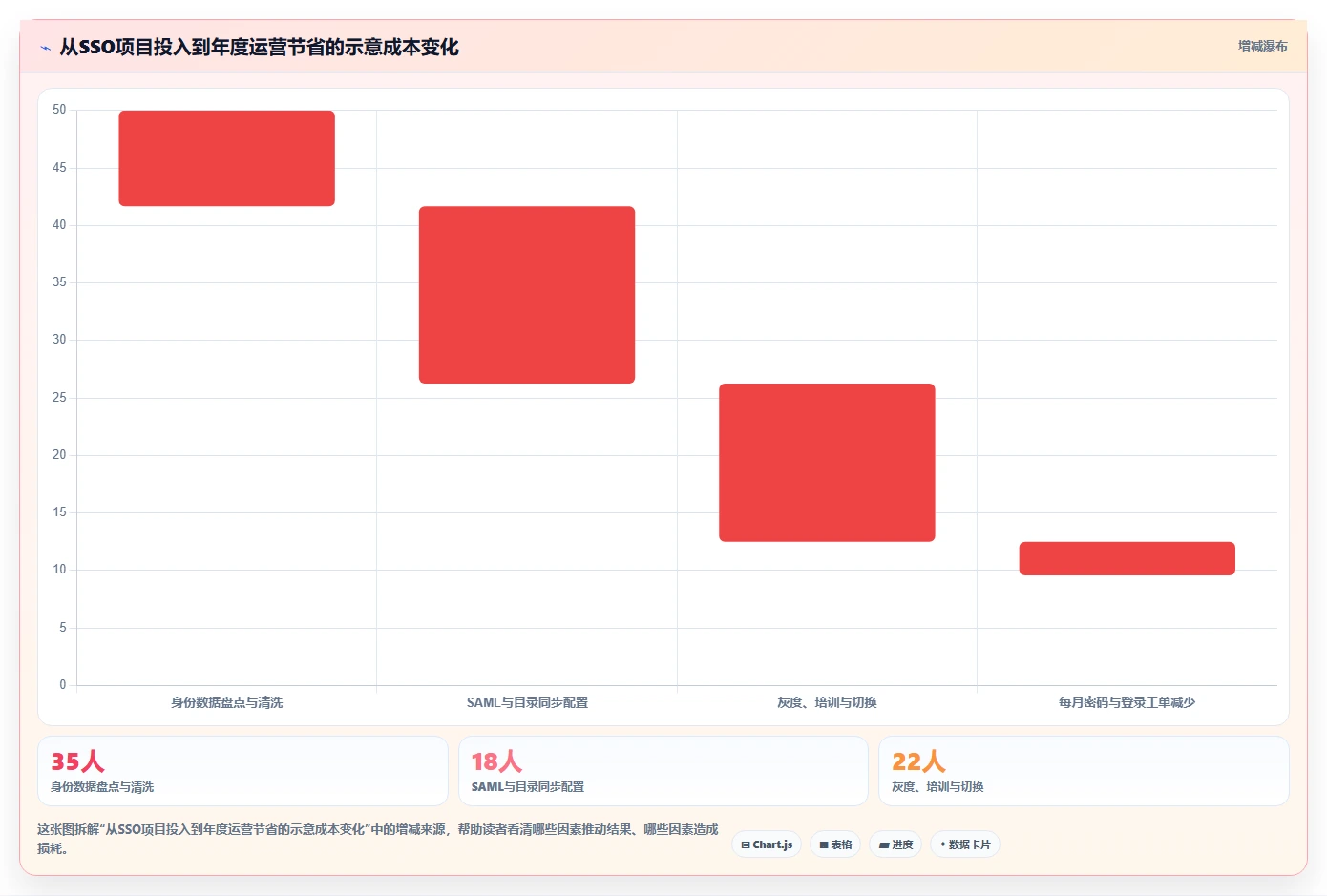Click y-axis tick label 20
Viewport: 1327px width, 896px height.
click(x=59, y=455)
